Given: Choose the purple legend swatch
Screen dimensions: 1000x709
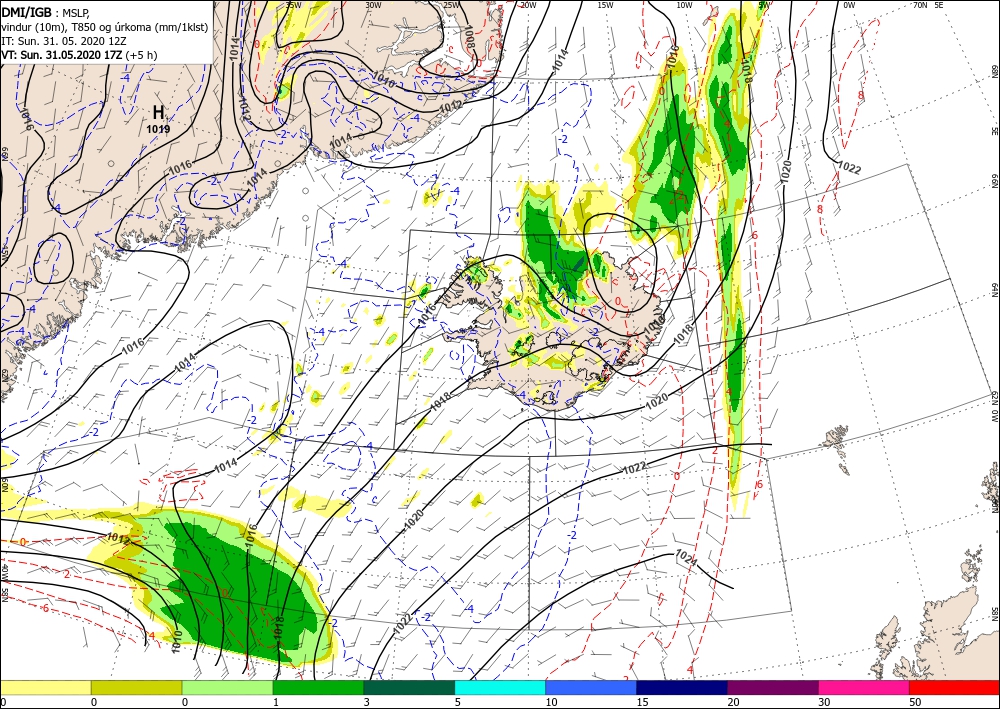Looking at the screenshot, I should (773, 687).
